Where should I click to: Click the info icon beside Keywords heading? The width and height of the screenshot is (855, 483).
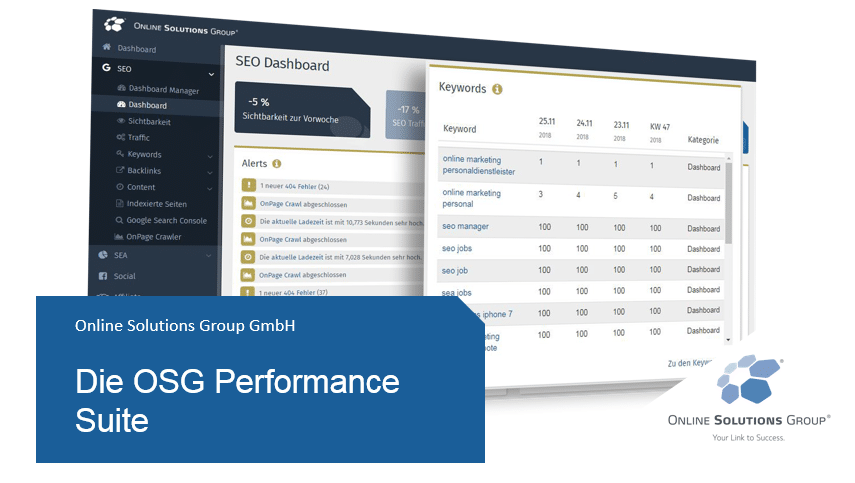tap(497, 89)
